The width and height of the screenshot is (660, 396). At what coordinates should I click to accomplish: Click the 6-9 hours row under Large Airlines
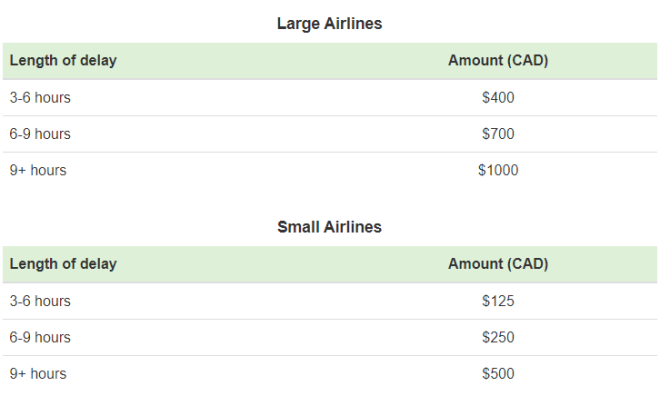coord(330,134)
